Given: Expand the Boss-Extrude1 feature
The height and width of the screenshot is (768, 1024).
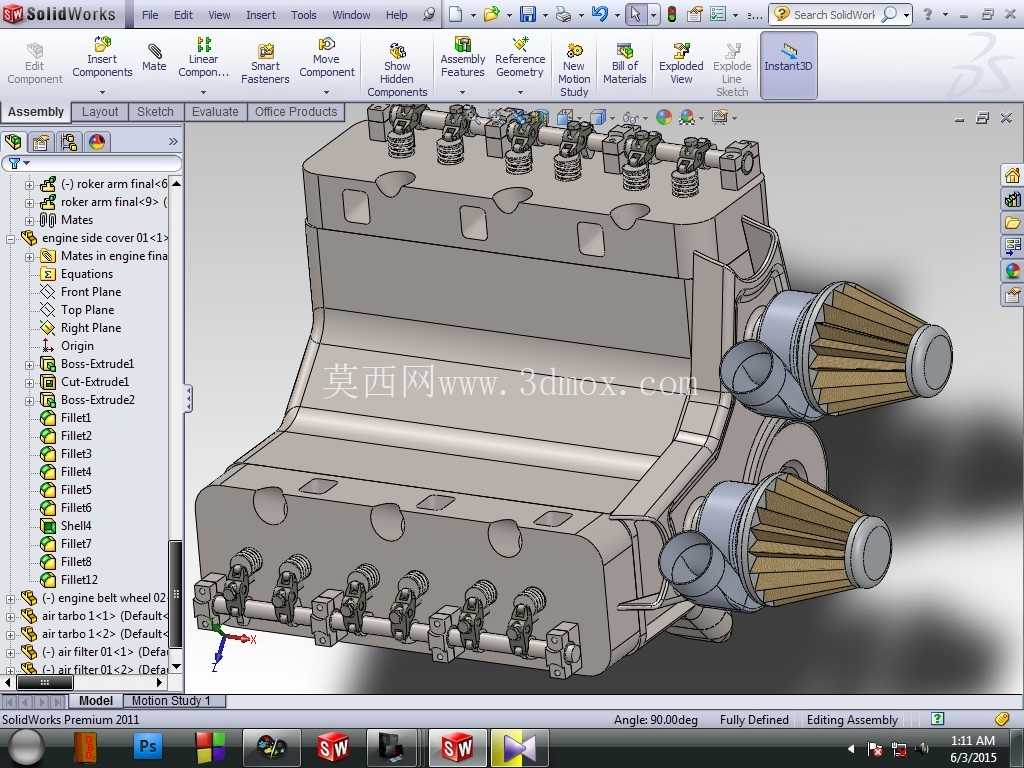Looking at the screenshot, I should (29, 364).
